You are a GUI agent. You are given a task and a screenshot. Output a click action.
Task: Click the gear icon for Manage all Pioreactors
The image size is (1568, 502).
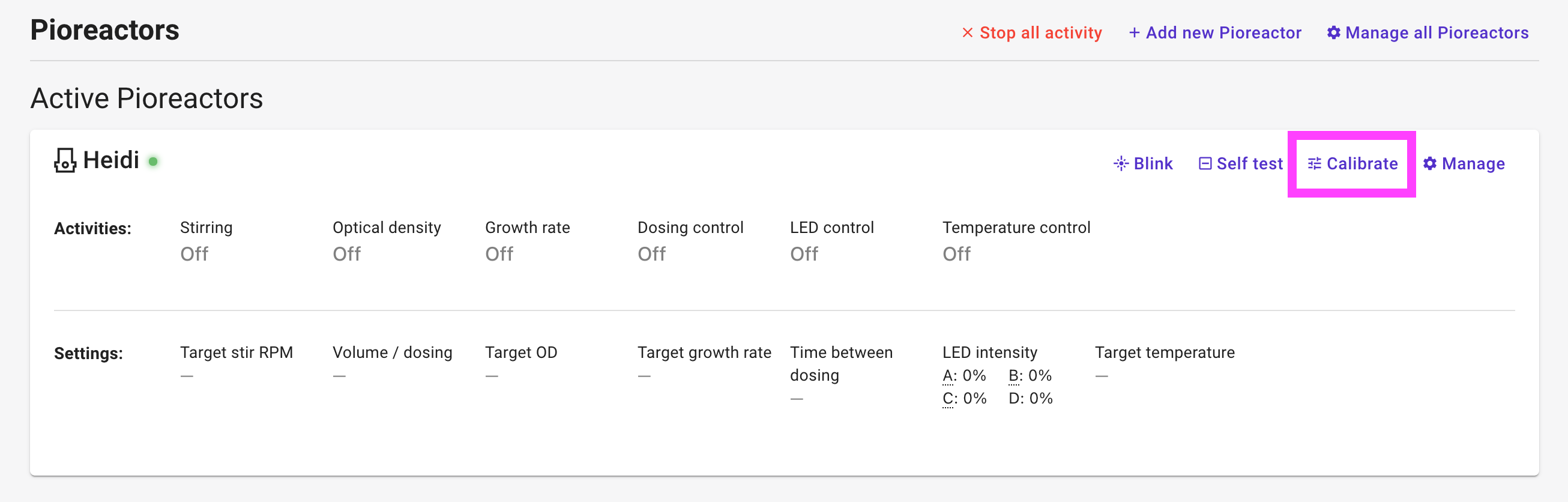point(1334,32)
